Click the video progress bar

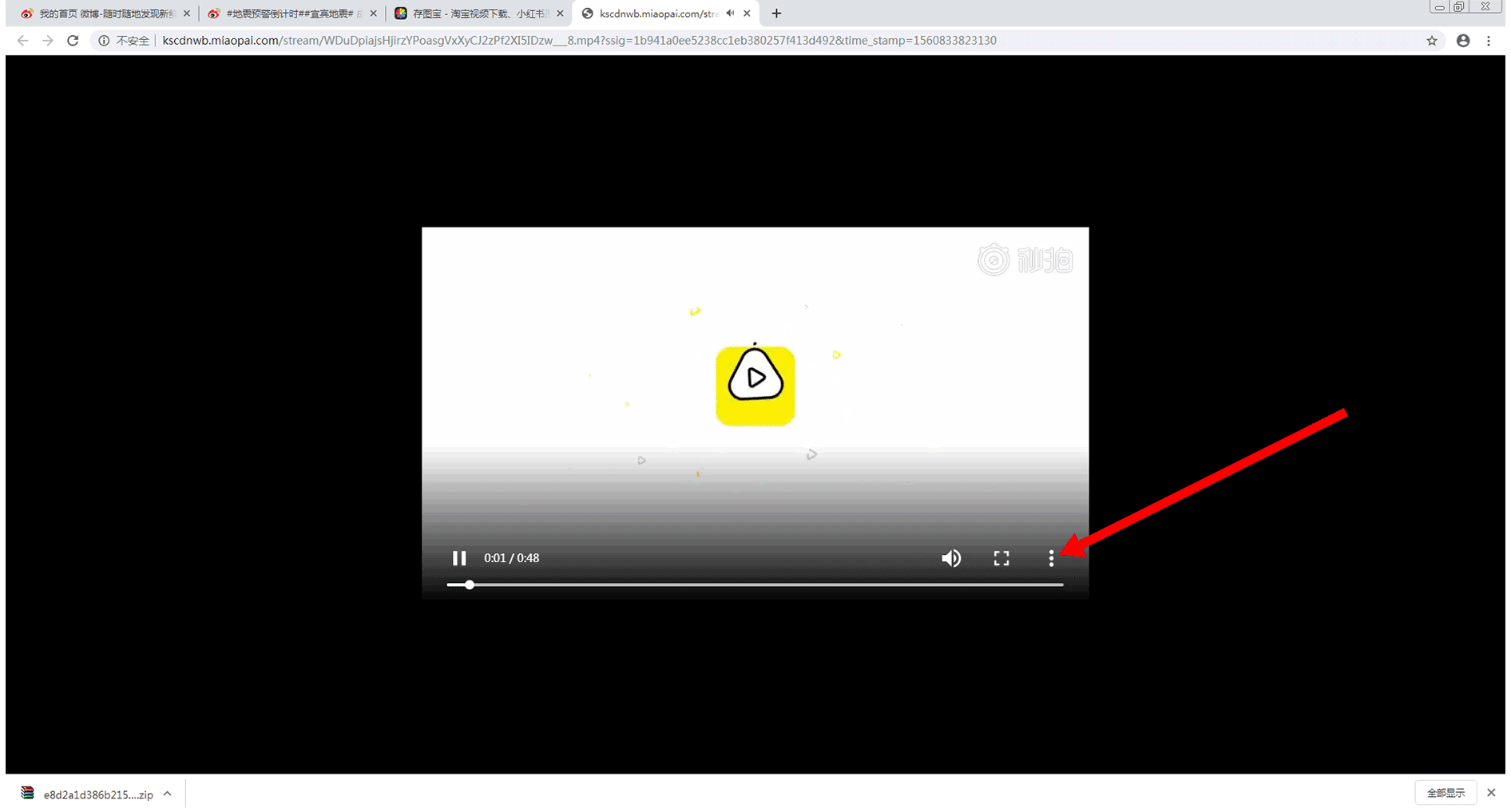754,585
